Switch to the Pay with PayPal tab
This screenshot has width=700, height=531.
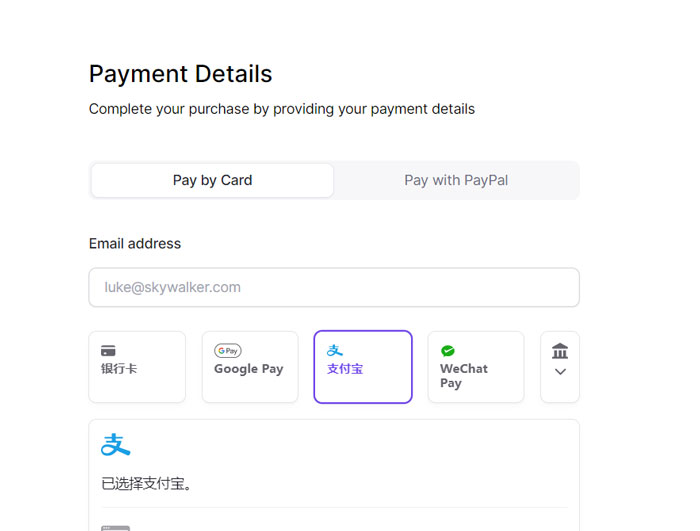pyautogui.click(x=456, y=181)
